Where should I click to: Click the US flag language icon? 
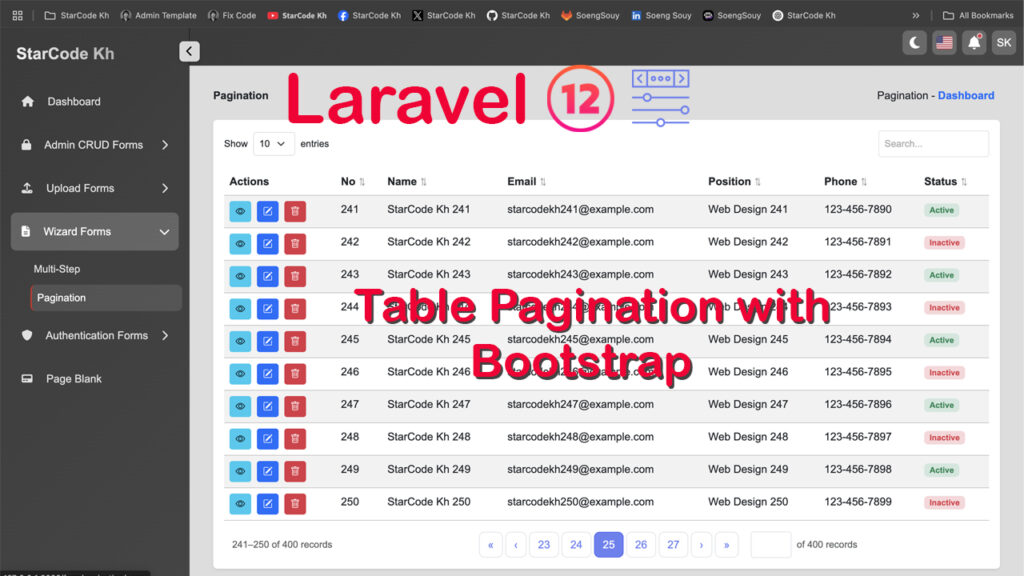pyautogui.click(x=944, y=43)
